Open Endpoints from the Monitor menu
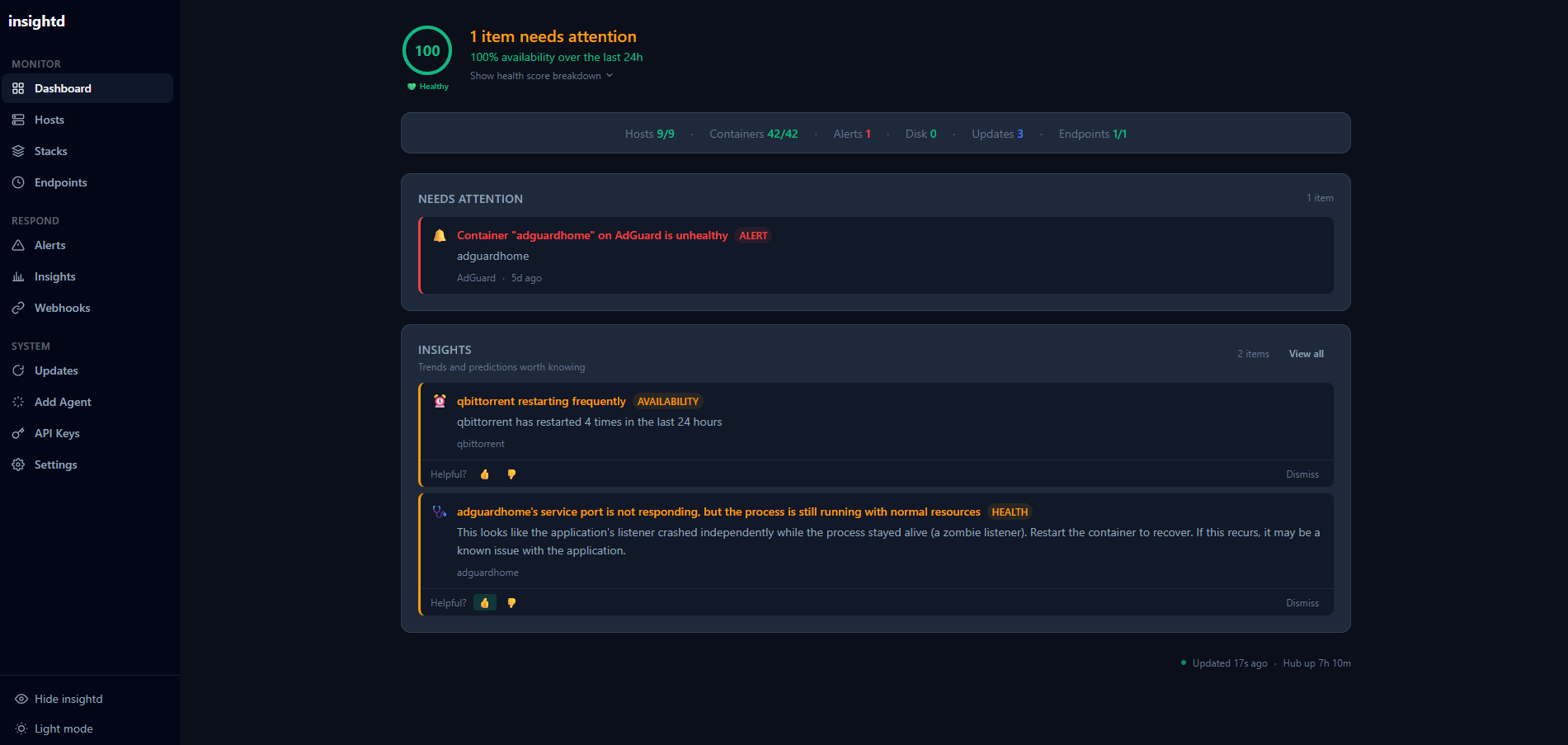Viewport: 1568px width, 745px height. (x=60, y=182)
